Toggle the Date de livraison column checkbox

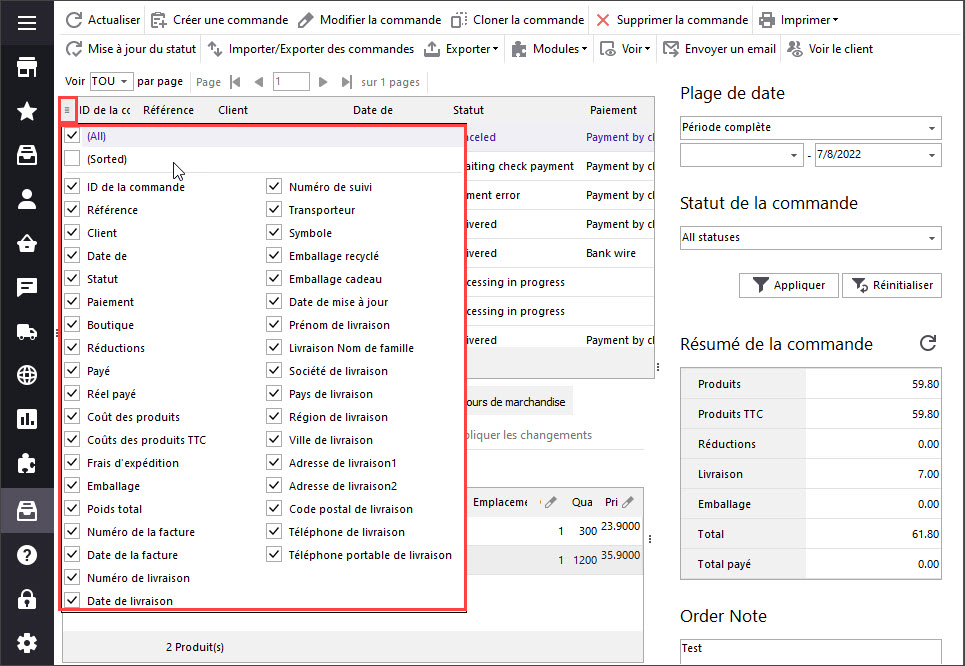point(72,600)
